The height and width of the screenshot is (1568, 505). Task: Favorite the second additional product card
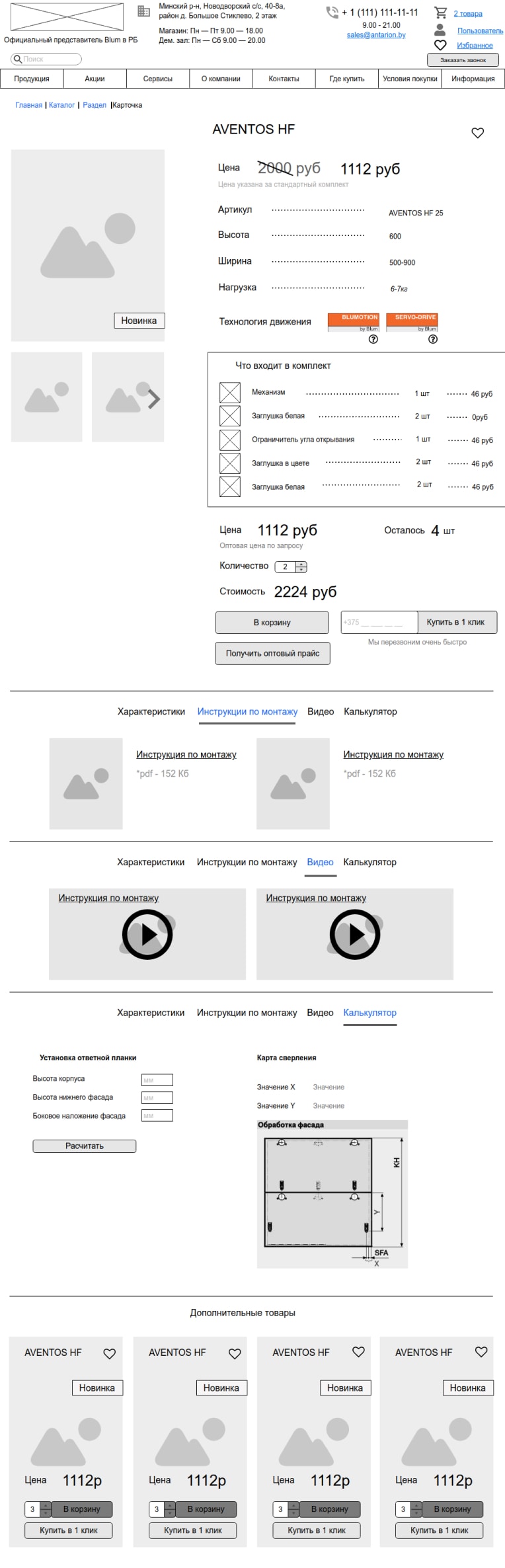(235, 1354)
